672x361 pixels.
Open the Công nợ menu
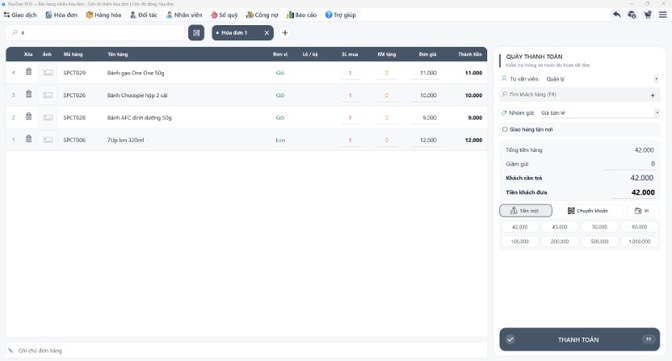(x=262, y=15)
